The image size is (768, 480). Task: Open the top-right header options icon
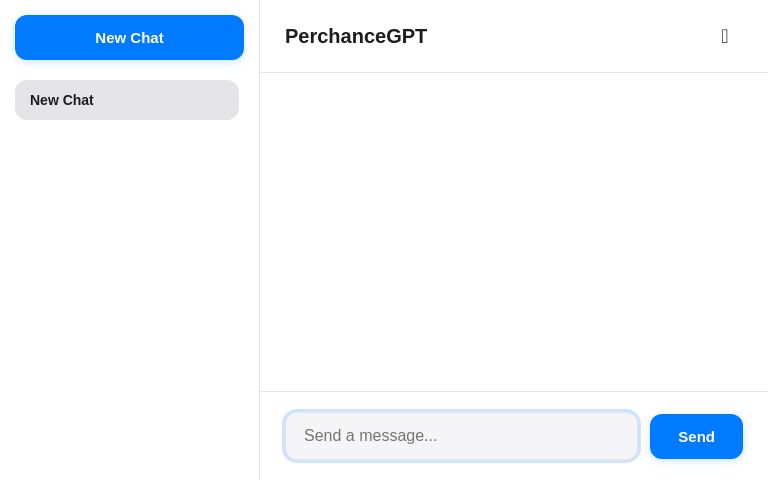(x=724, y=36)
